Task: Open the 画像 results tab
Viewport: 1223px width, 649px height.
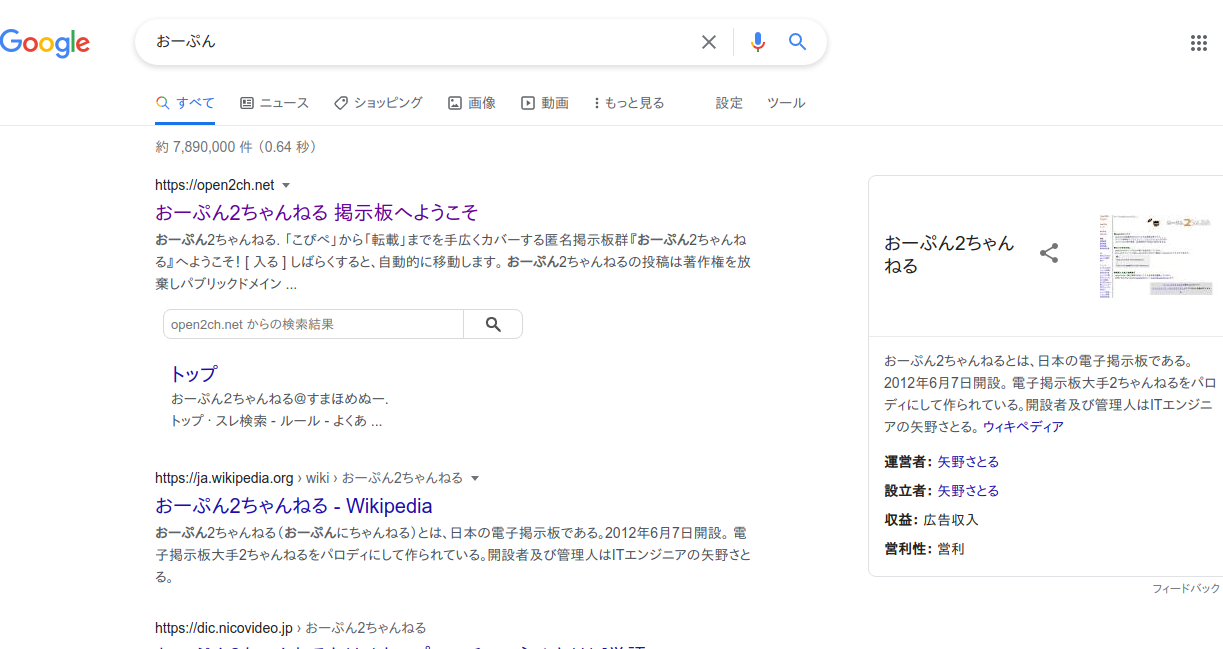Action: point(471,103)
